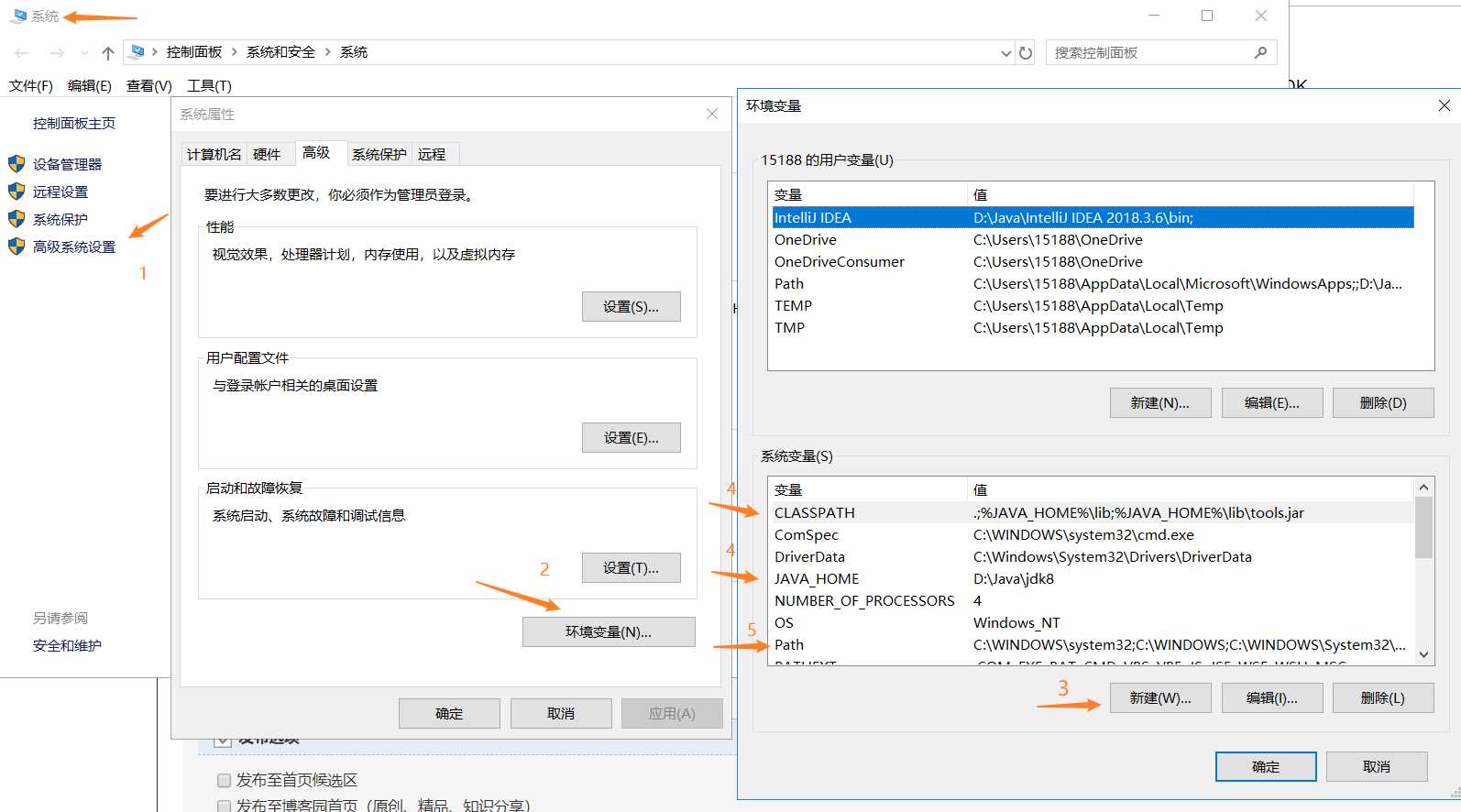Open the 文件(F) menu
This screenshot has height=812, width=1461.
click(31, 85)
